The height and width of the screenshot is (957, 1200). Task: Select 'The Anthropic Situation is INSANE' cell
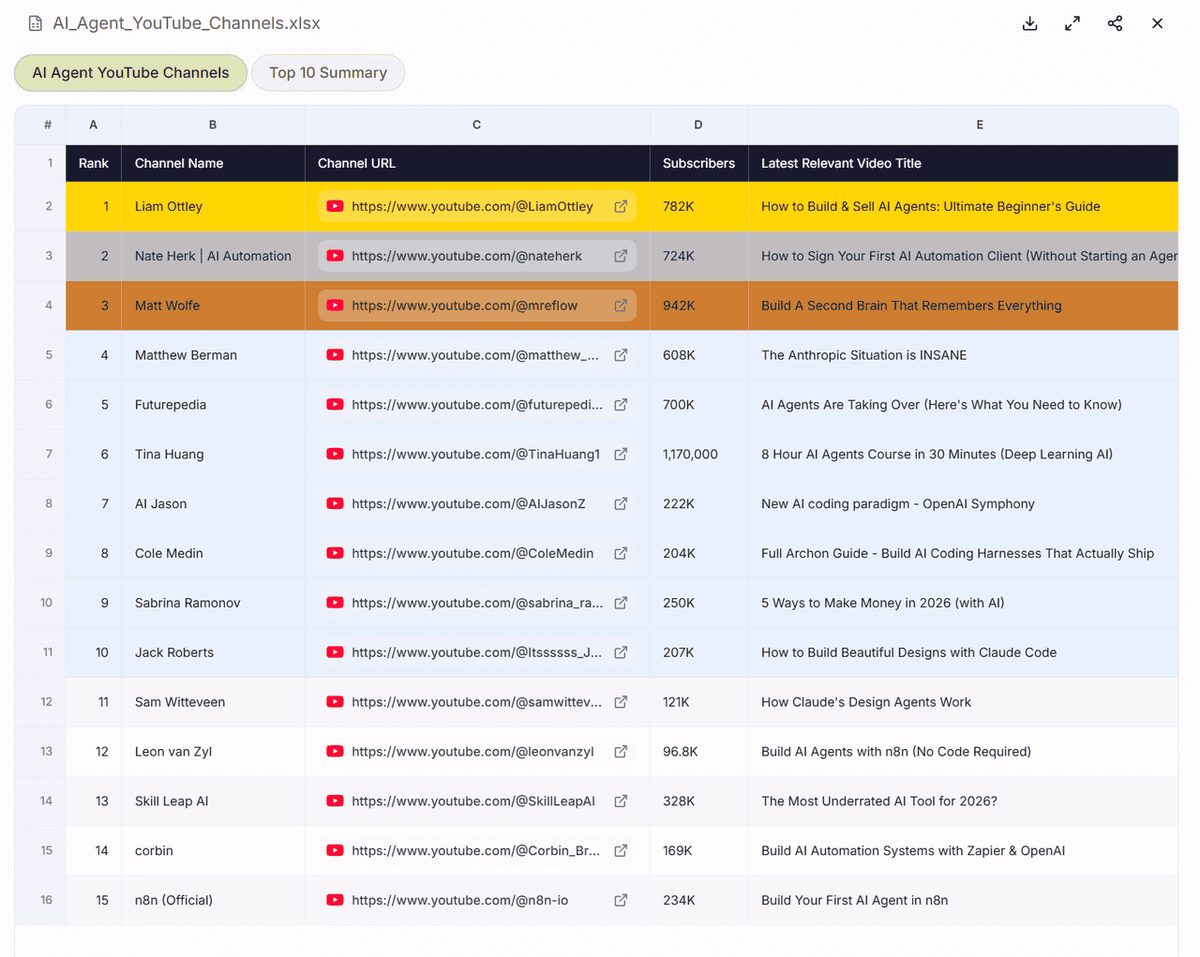point(963,355)
